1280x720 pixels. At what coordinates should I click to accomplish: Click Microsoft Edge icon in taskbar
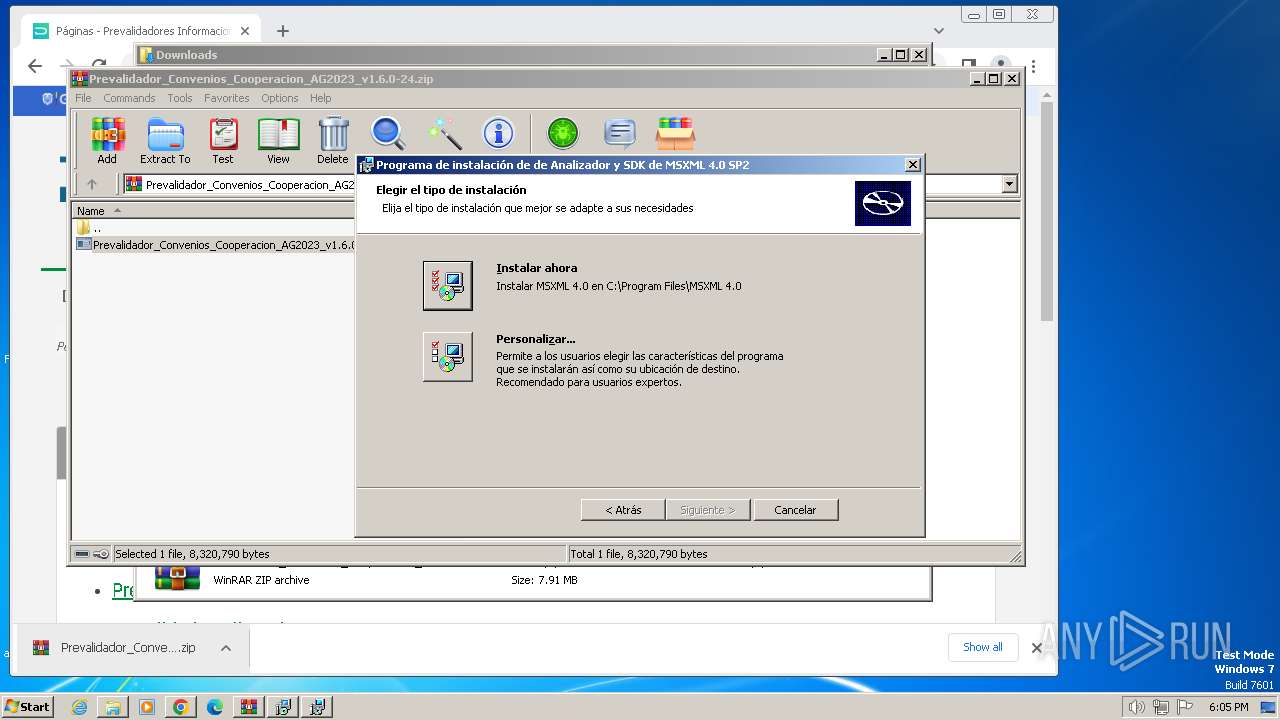tap(215, 707)
